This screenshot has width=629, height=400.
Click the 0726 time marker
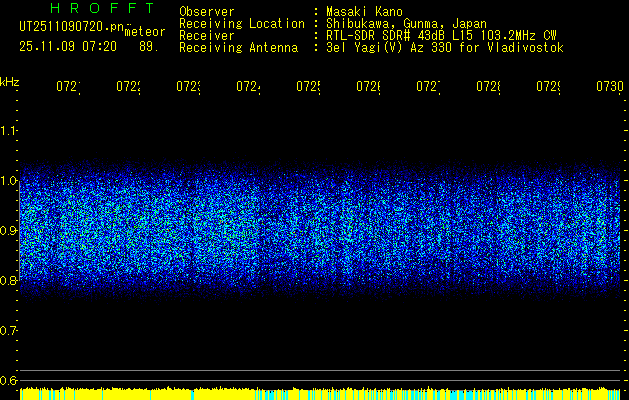(368, 87)
